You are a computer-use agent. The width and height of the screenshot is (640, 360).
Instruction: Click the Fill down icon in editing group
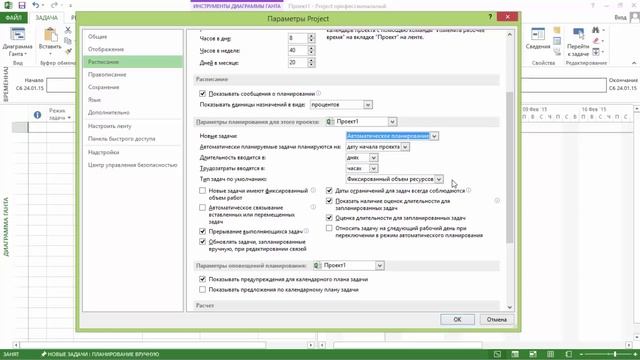596,51
